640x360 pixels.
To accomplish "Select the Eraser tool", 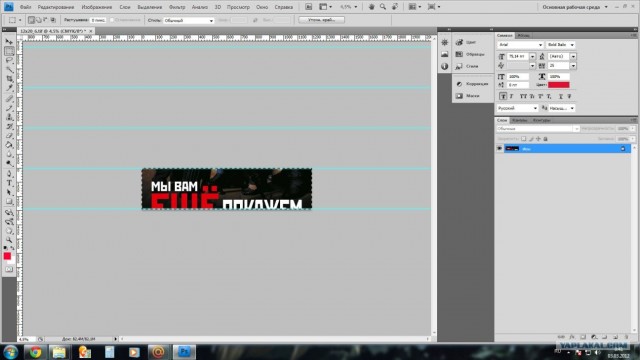I will click(x=9, y=136).
